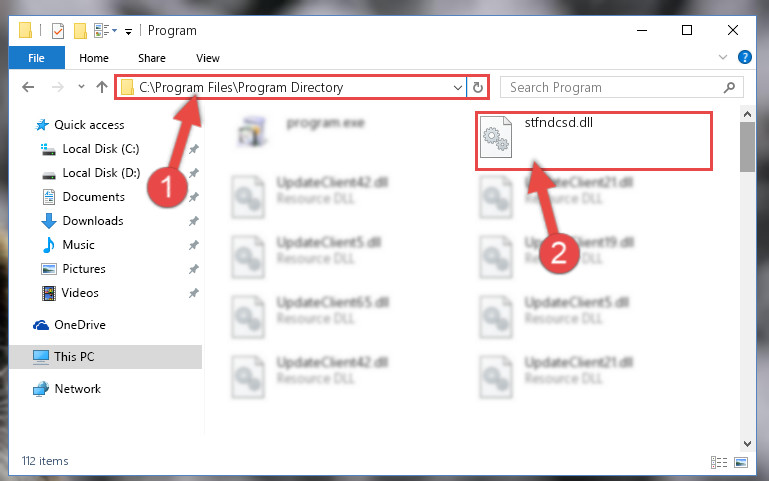Screen dimensions: 769x481
Task: Open Explorer help question mark icon
Action: (x=744, y=57)
